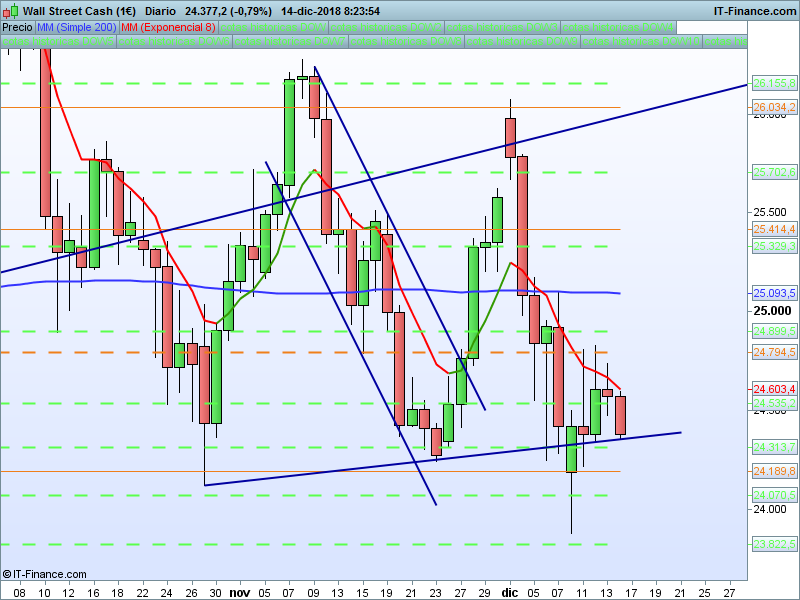Image resolution: width=800 pixels, height=600 pixels.
Task: Open the cotas historicas DOW10 label
Action: 641,41
